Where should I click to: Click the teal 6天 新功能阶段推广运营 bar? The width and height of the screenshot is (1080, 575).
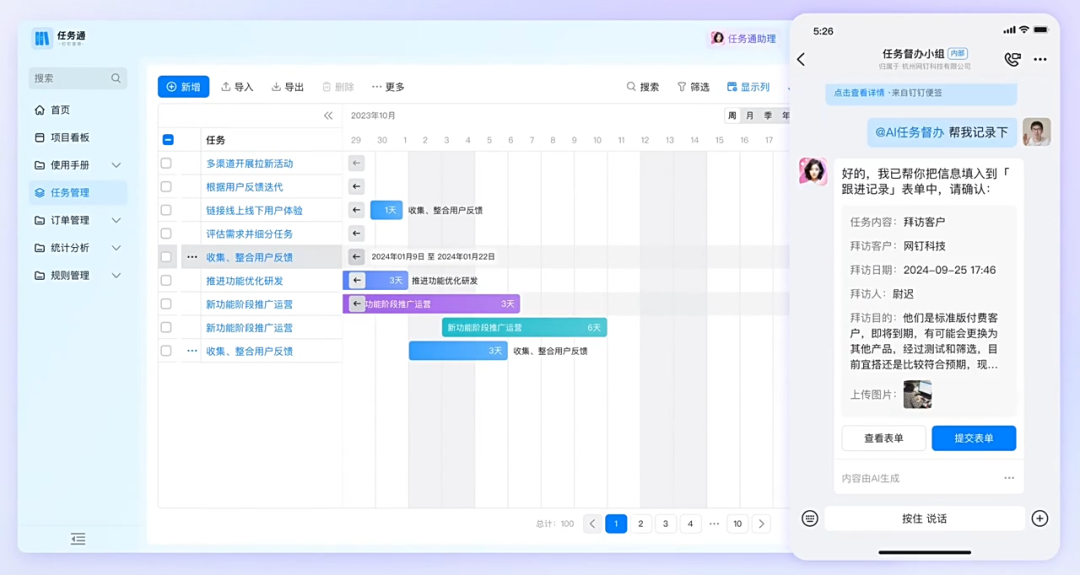pos(524,327)
